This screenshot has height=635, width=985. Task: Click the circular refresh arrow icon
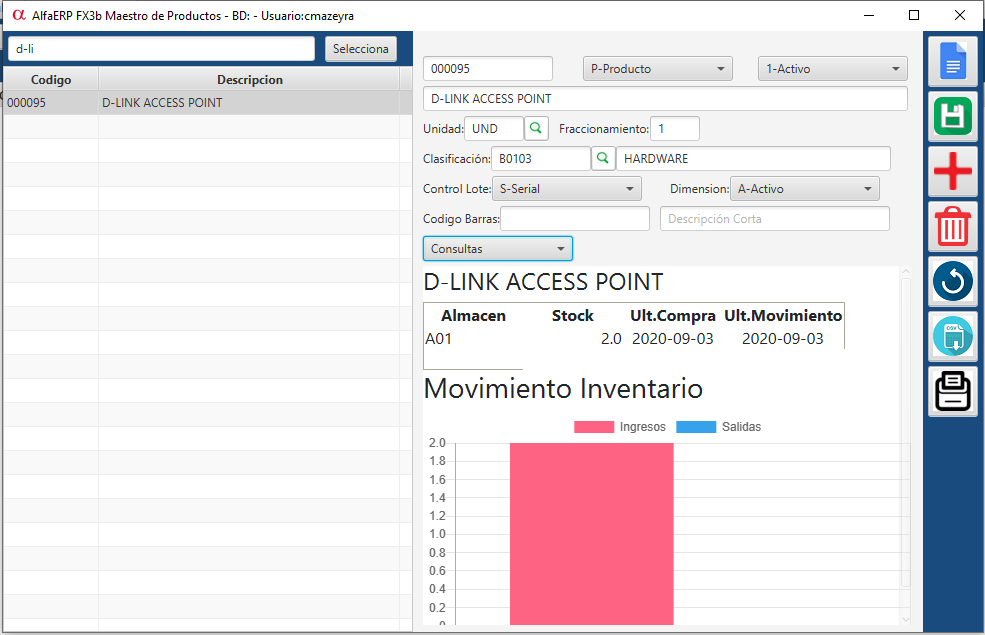coord(953,282)
